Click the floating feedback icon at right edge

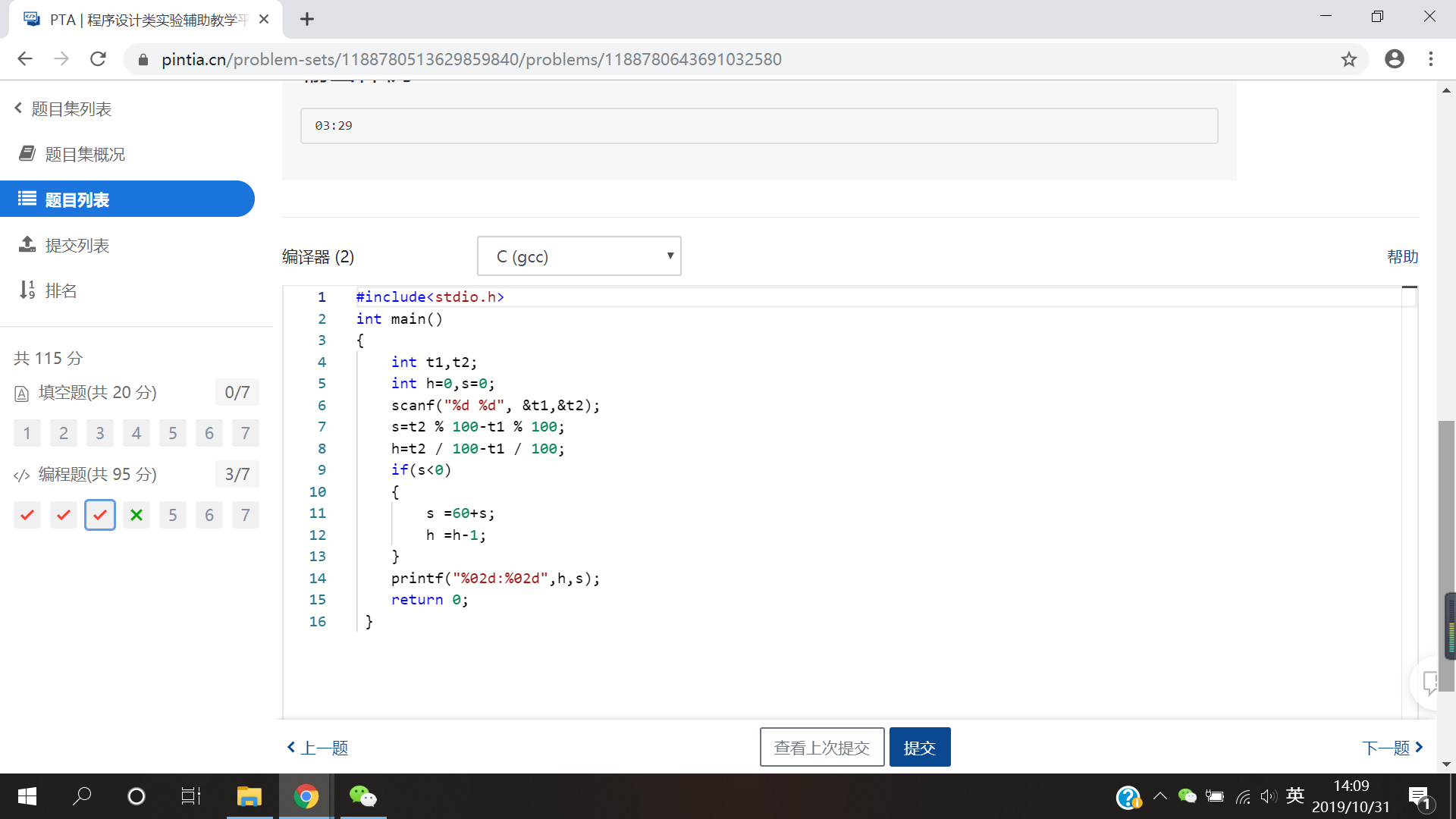pos(1430,682)
